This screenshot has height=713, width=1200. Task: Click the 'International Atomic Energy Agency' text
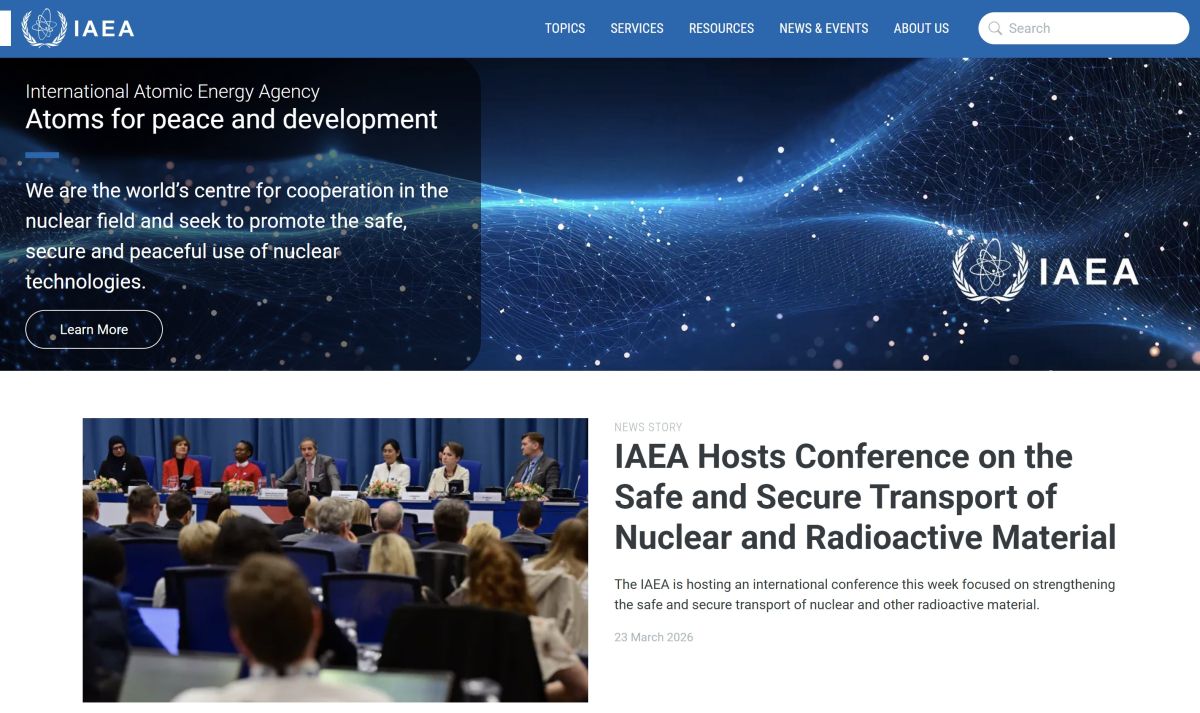point(173,91)
